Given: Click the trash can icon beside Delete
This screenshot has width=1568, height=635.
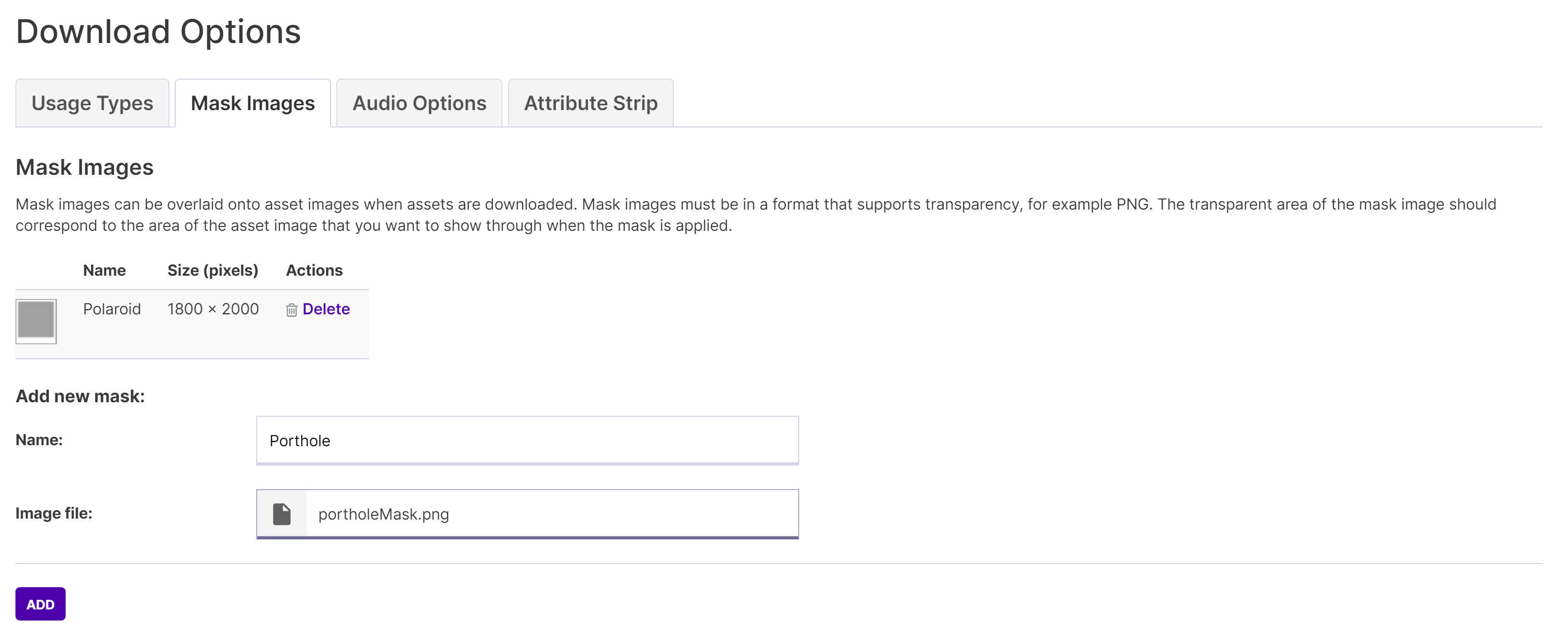Looking at the screenshot, I should coord(291,310).
